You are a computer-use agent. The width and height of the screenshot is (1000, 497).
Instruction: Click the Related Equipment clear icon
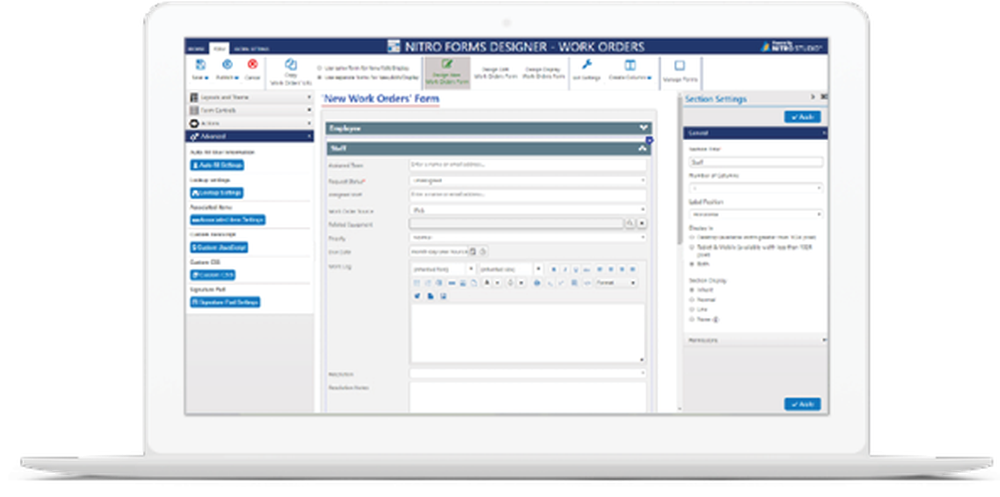(642, 224)
